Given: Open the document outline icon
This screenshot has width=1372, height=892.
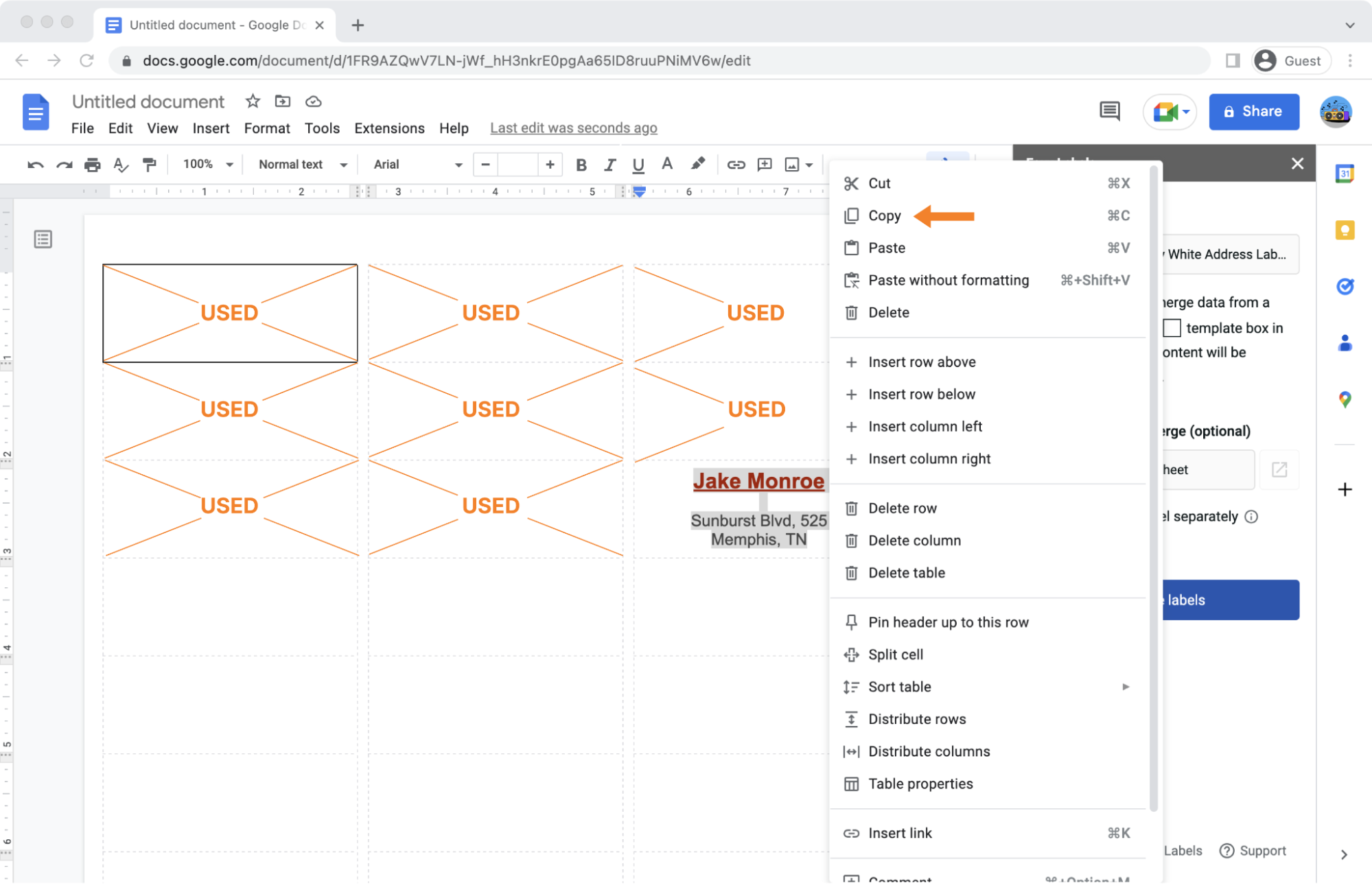Looking at the screenshot, I should pos(43,239).
